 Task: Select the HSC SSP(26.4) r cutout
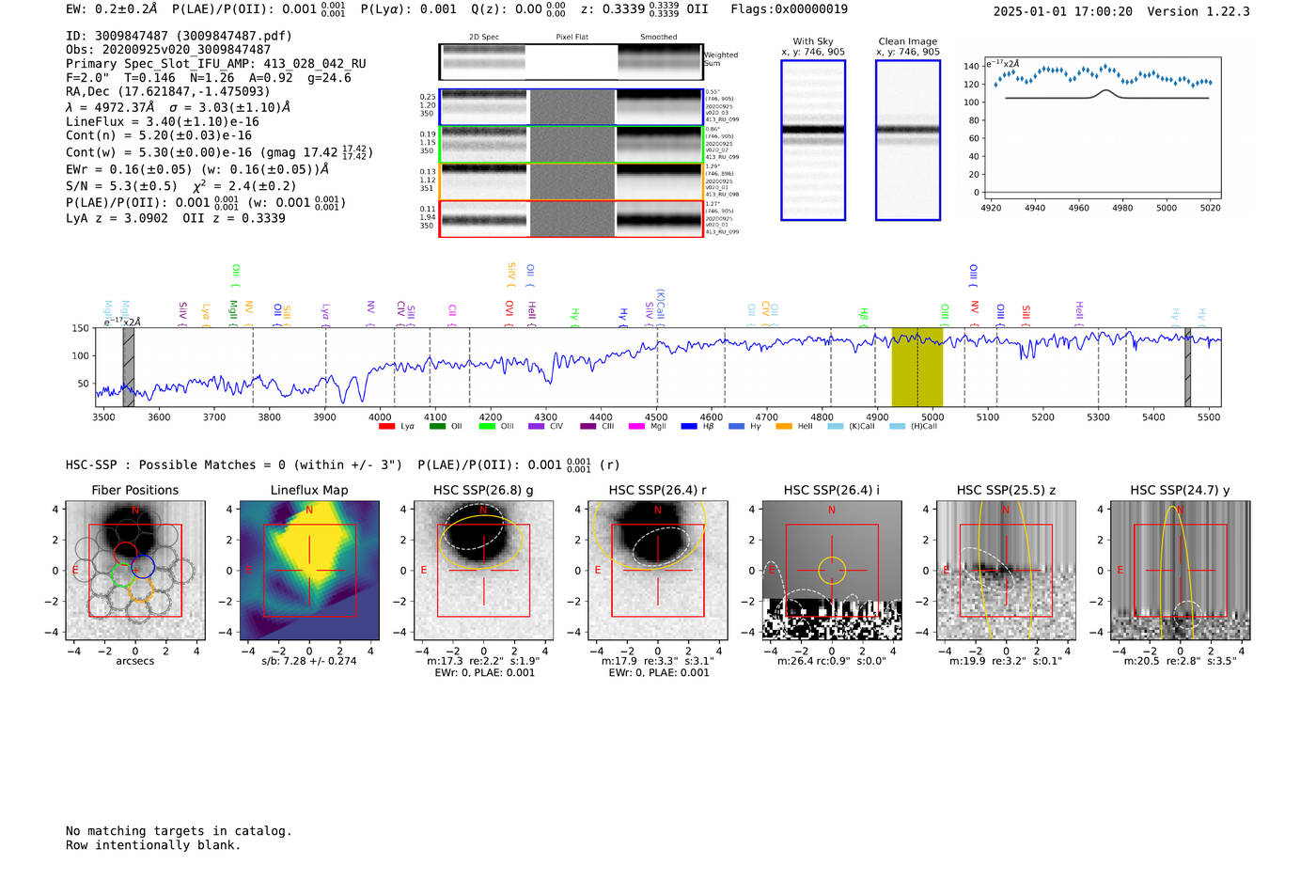click(657, 570)
